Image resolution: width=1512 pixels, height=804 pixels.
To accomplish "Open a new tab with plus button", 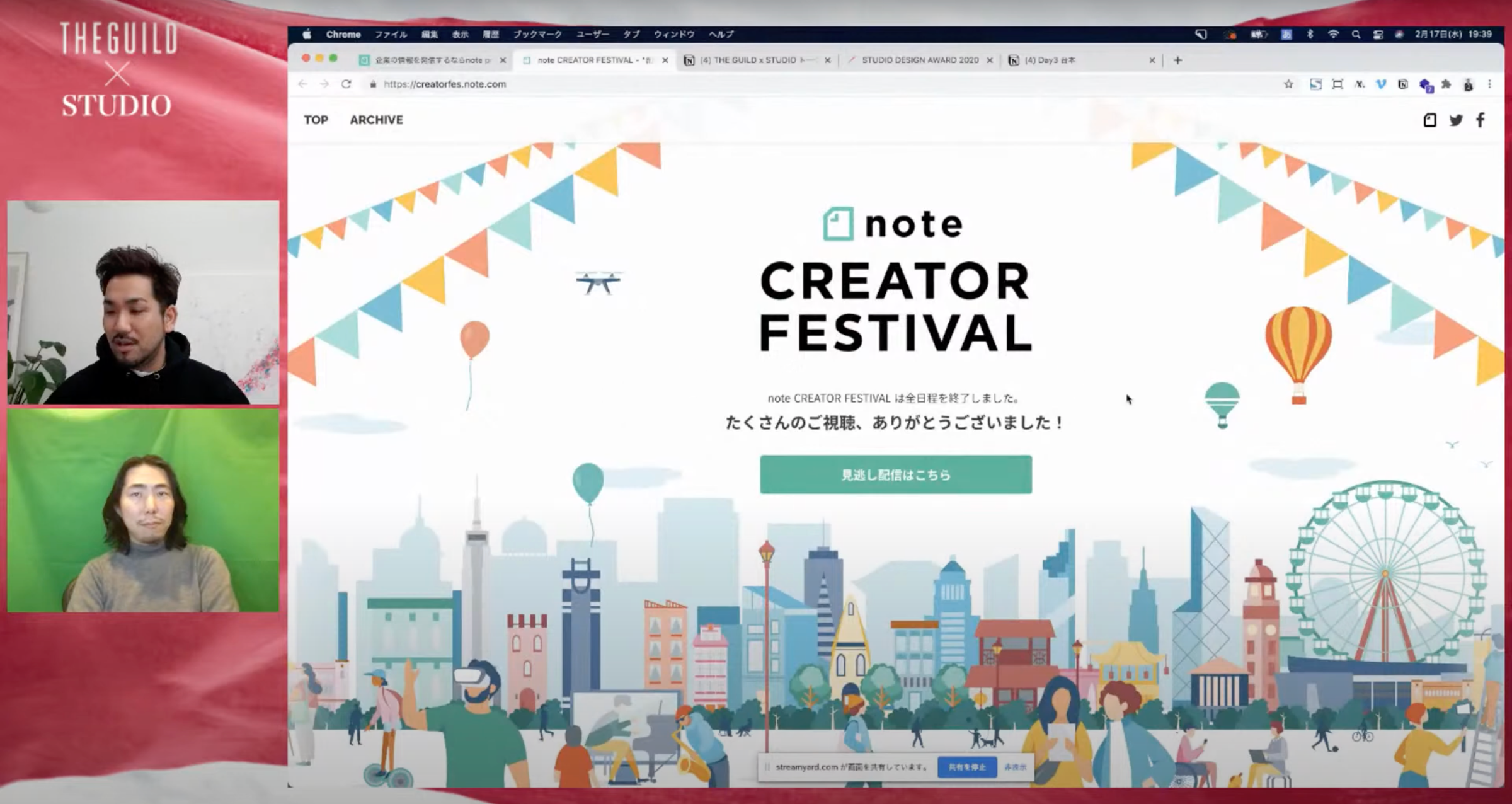I will 1177,60.
